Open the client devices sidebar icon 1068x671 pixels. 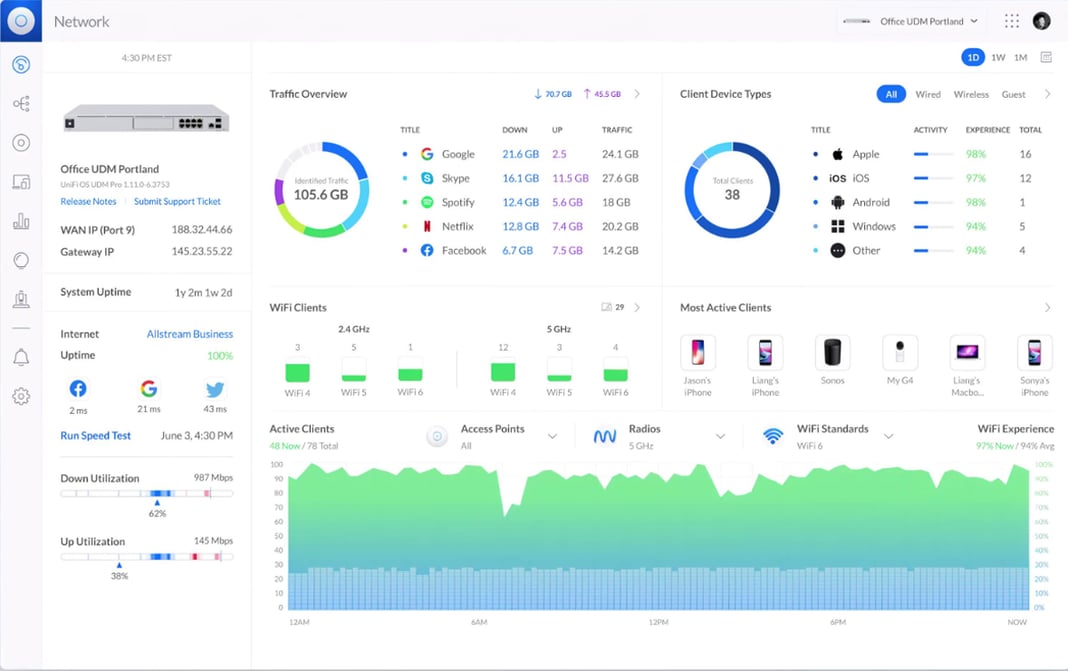point(21,182)
